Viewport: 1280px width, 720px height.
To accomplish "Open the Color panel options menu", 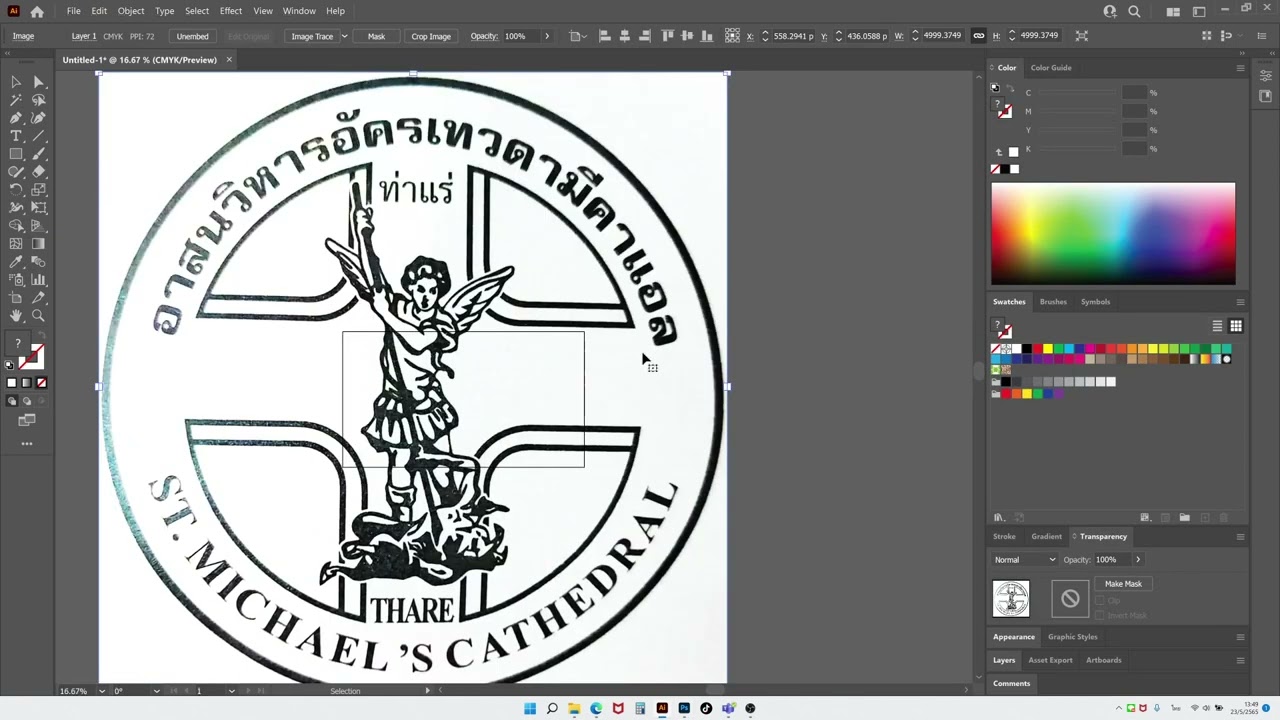I will click(x=1240, y=68).
